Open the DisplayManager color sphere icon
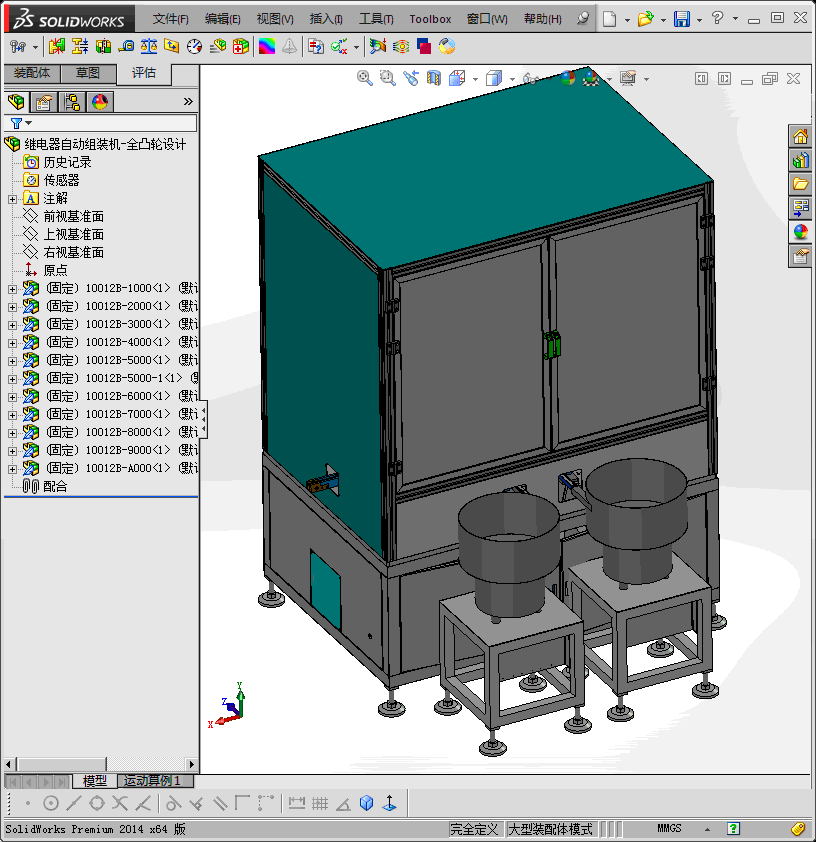This screenshot has height=842, width=816. pyautogui.click(x=99, y=101)
